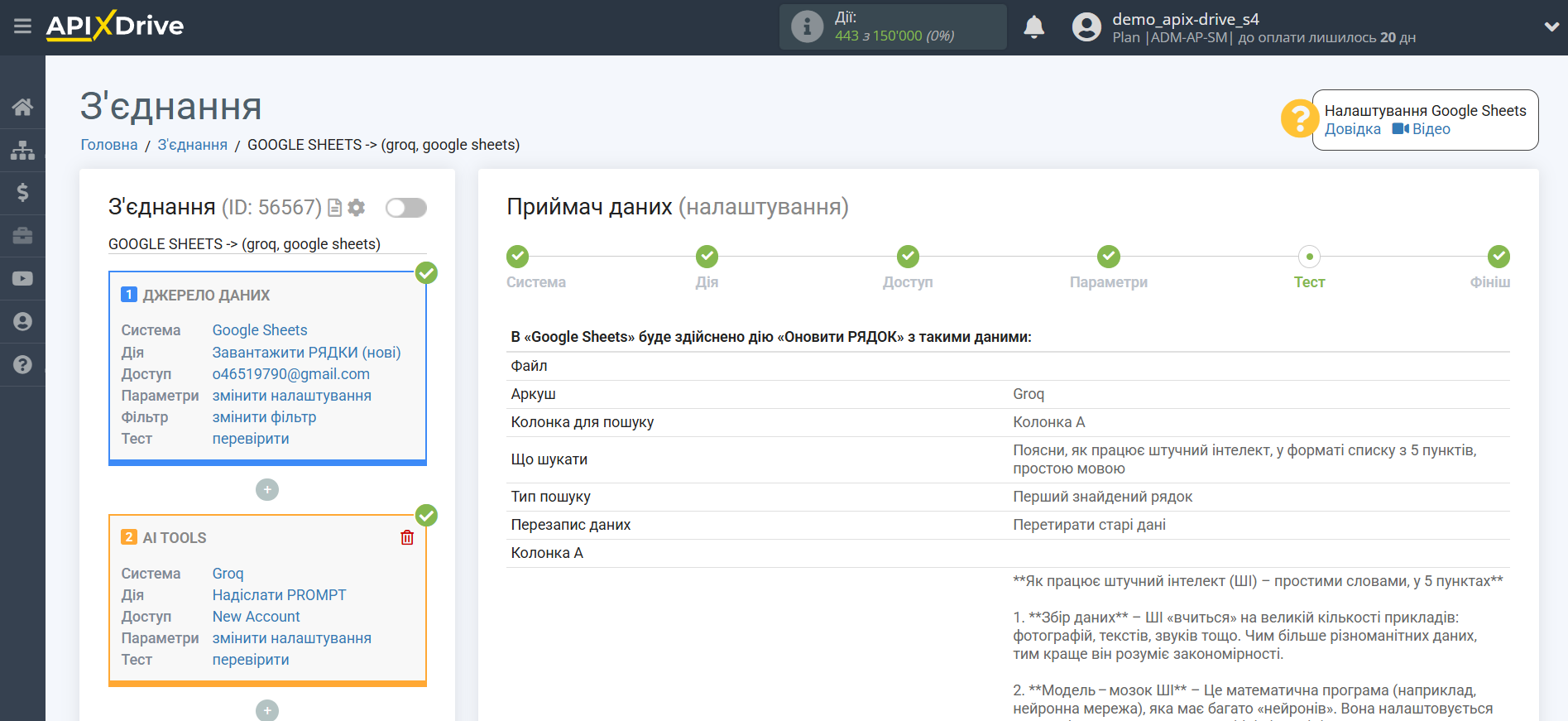Open Groq system link

[228, 574]
